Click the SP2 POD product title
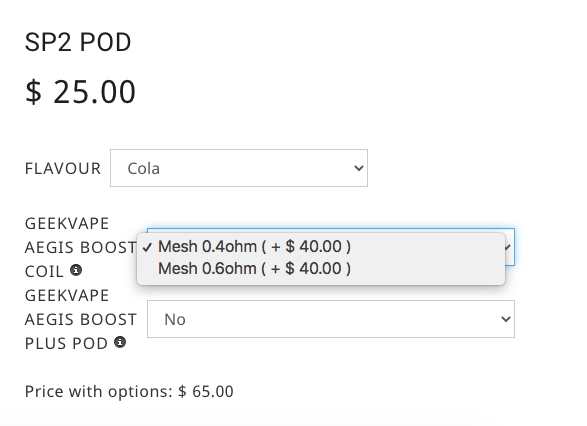 pyautogui.click(x=78, y=42)
